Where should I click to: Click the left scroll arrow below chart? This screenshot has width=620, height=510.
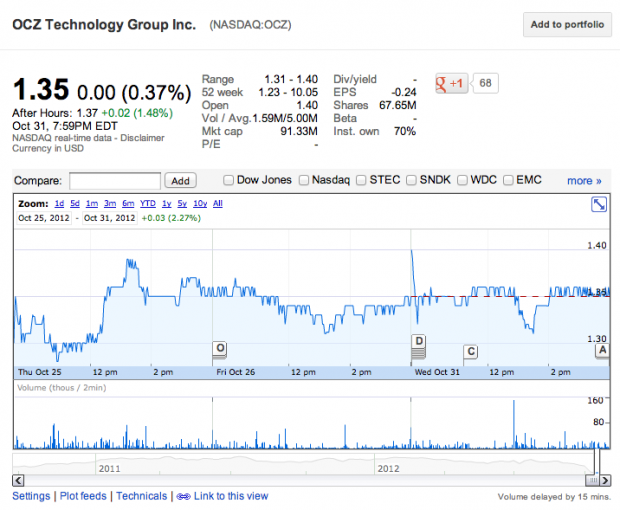18,480
